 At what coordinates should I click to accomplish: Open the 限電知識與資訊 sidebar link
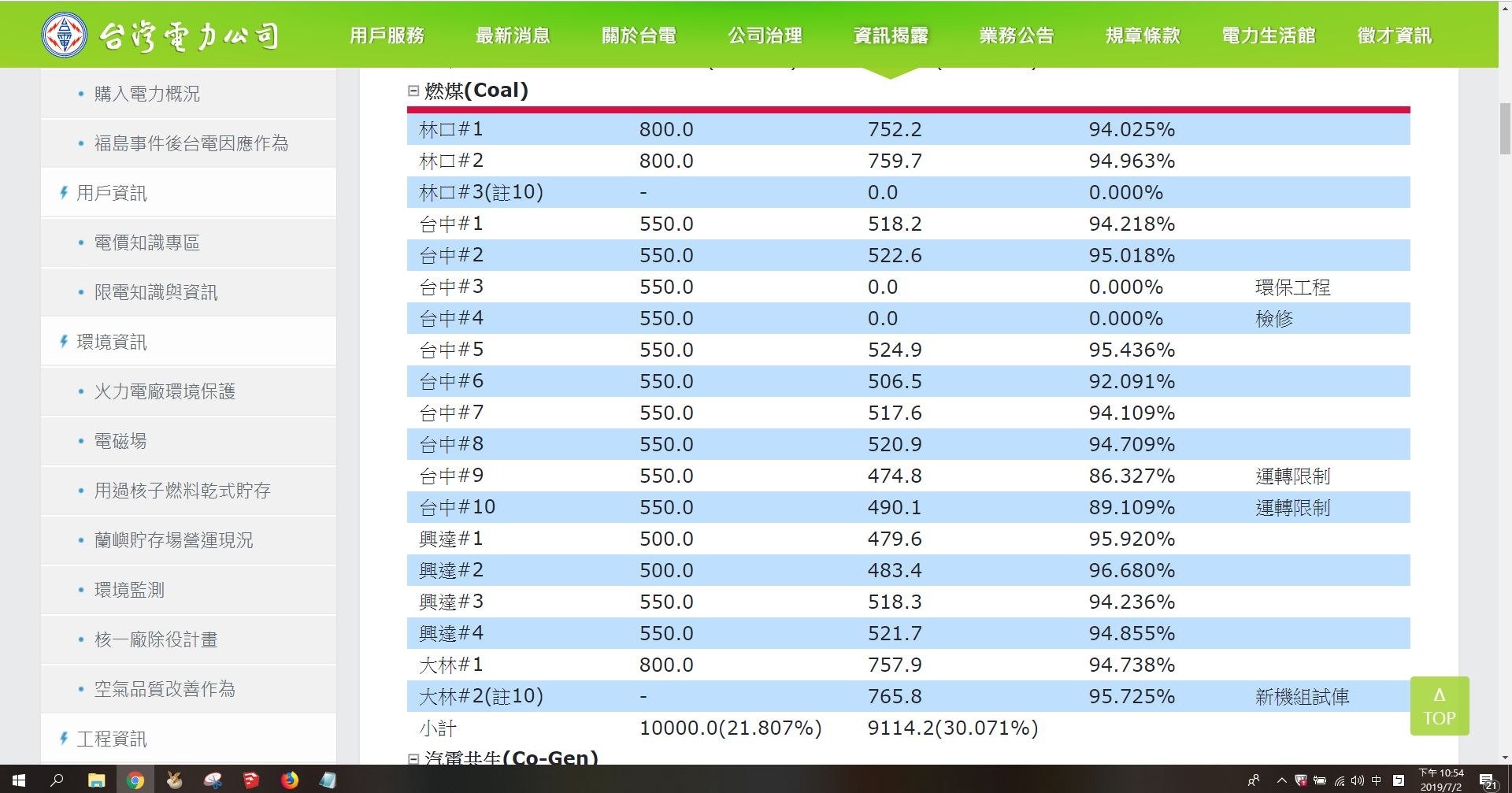coord(156,292)
